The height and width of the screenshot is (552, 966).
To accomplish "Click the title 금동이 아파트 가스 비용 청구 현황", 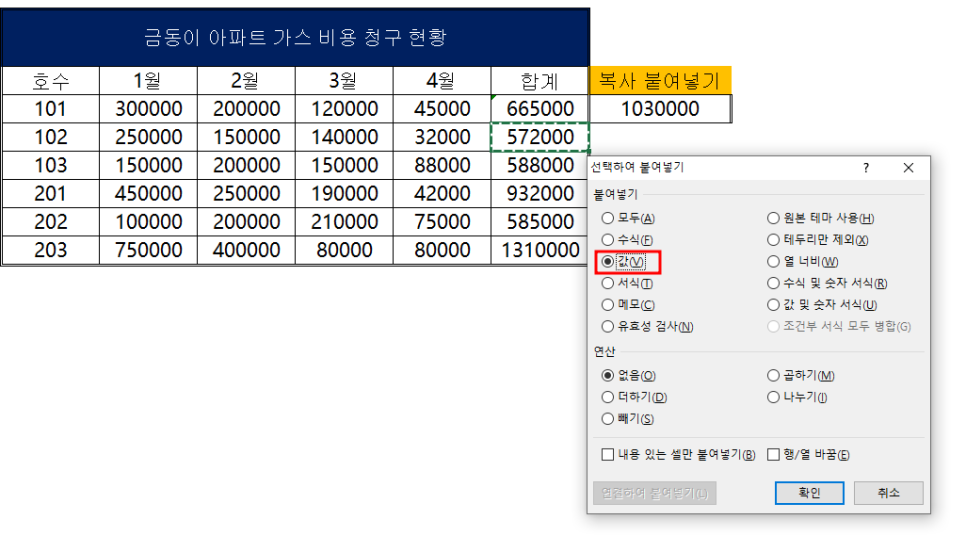I will 295,37.
